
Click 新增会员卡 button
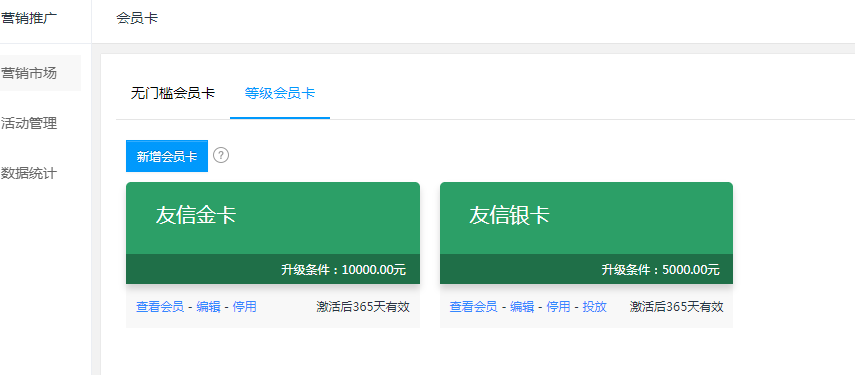(x=167, y=156)
